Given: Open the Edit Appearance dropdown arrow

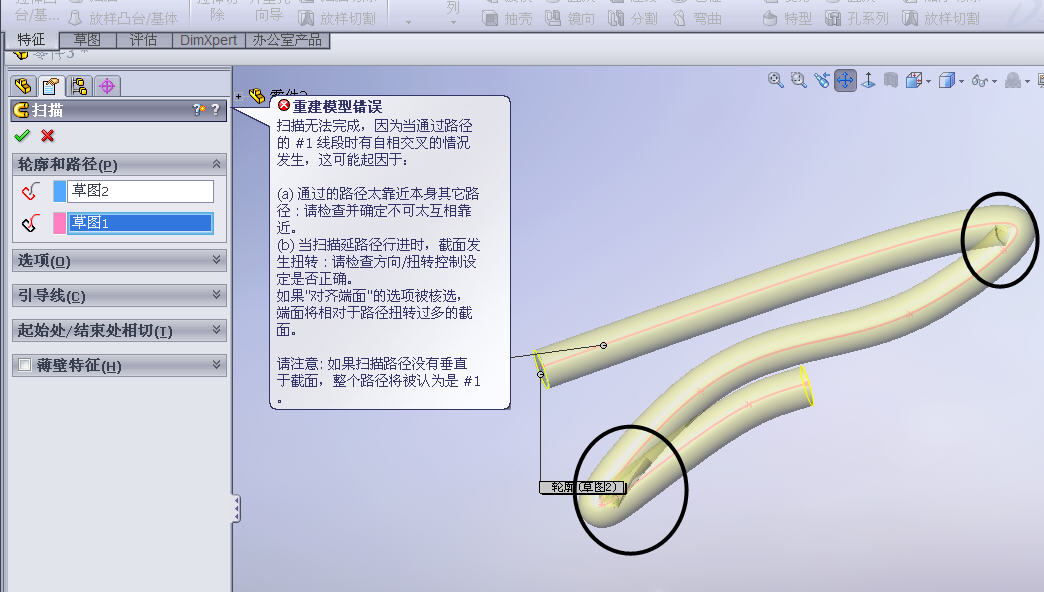Looking at the screenshot, I should pos(1028,82).
